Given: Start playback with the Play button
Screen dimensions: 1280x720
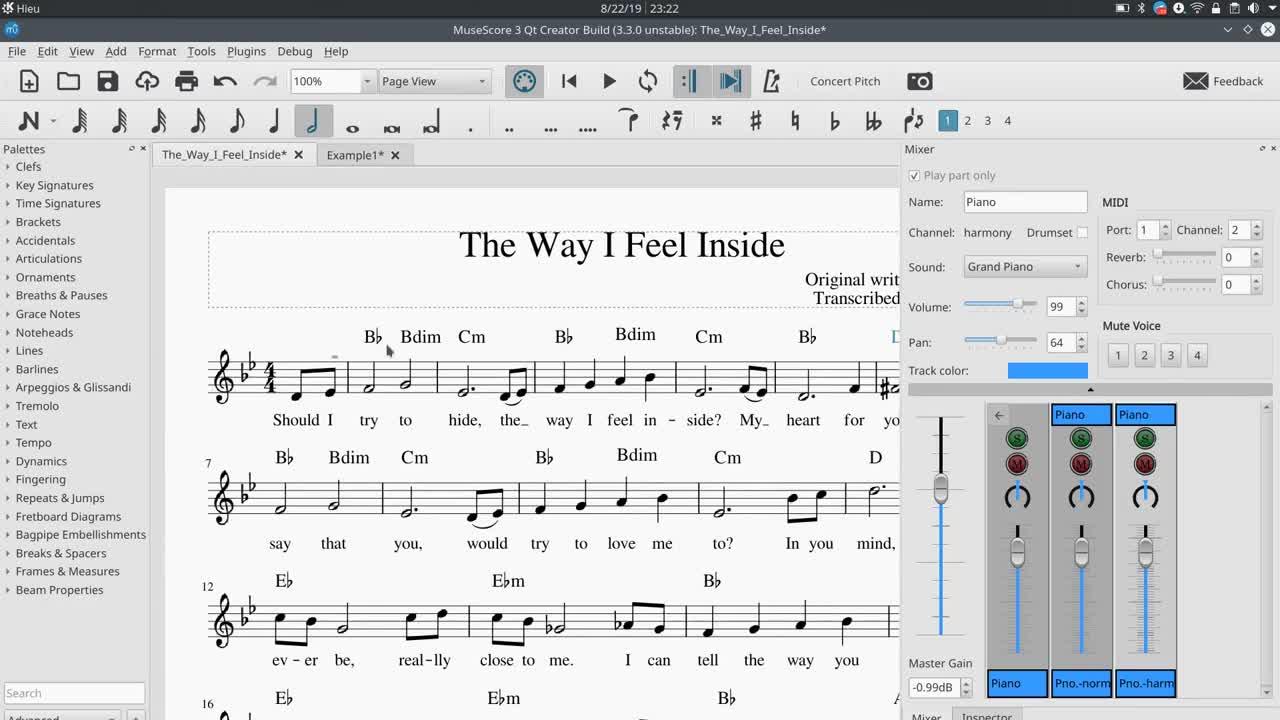Looking at the screenshot, I should (609, 81).
